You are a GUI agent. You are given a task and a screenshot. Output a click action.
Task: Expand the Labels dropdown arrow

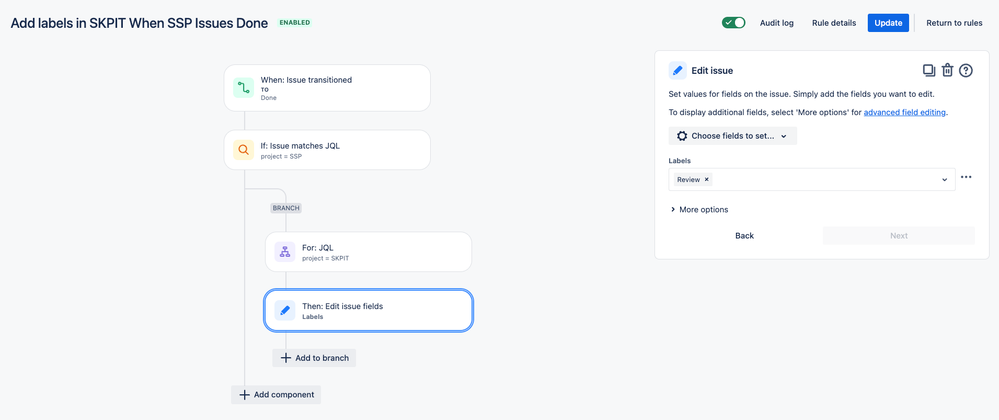pos(944,180)
